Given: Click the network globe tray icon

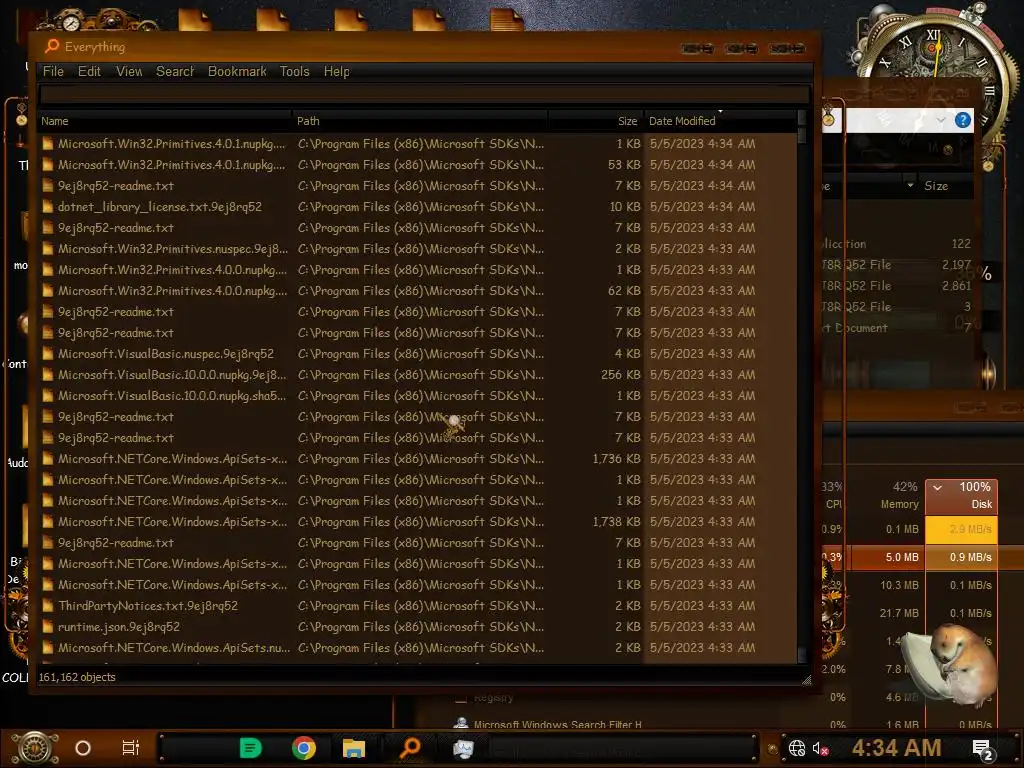Looking at the screenshot, I should (797, 748).
